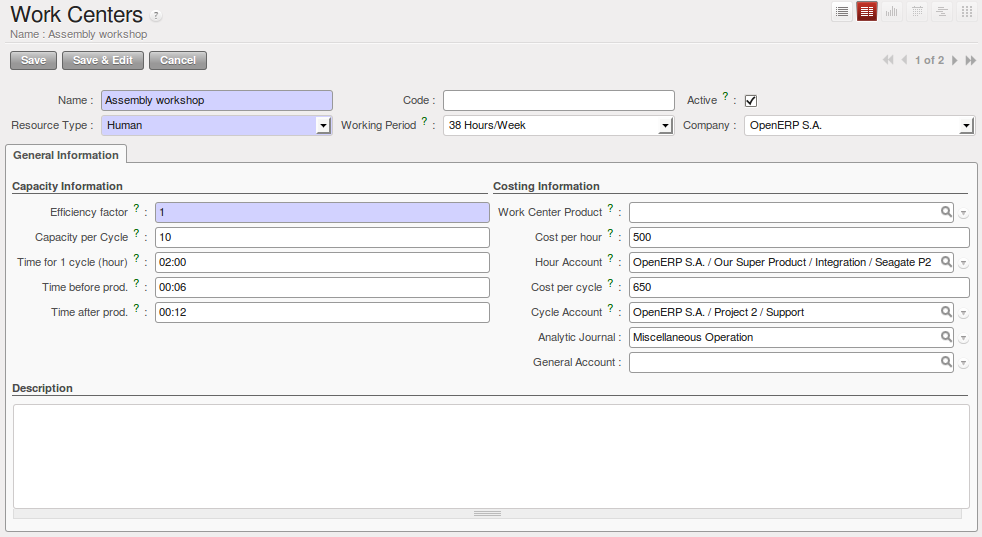The image size is (982, 537).
Task: Go to next record arrow
Action: pyautogui.click(x=954, y=60)
